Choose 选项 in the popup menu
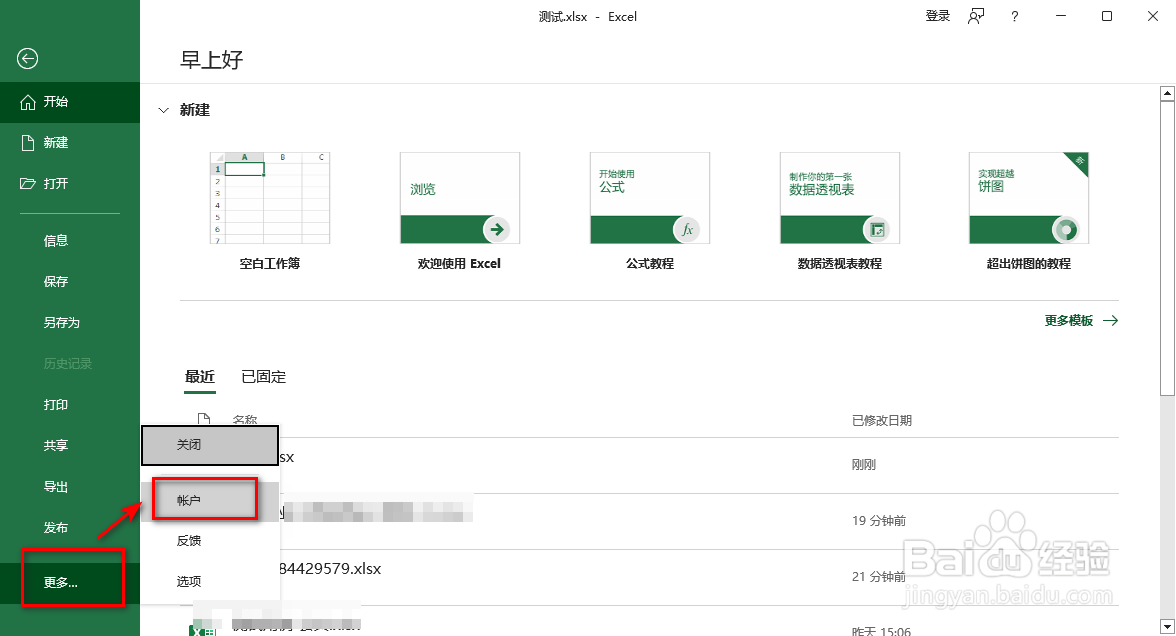Image resolution: width=1176 pixels, height=636 pixels. point(210,581)
